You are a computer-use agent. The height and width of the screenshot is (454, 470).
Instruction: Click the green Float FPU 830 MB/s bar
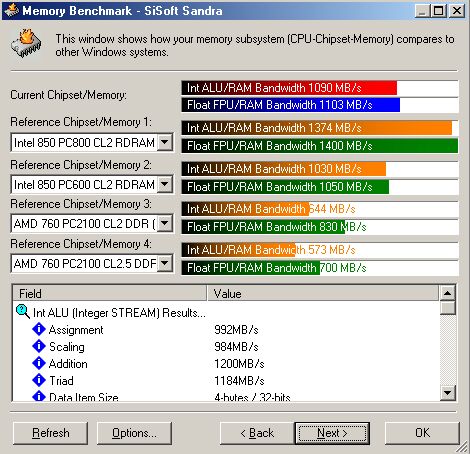(x=263, y=227)
